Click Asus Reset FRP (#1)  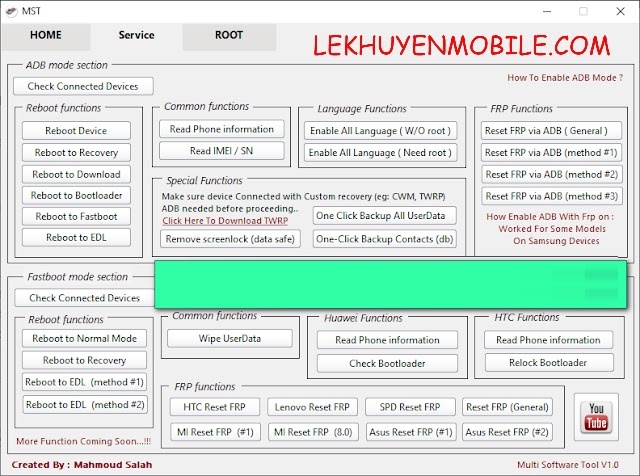(411, 432)
